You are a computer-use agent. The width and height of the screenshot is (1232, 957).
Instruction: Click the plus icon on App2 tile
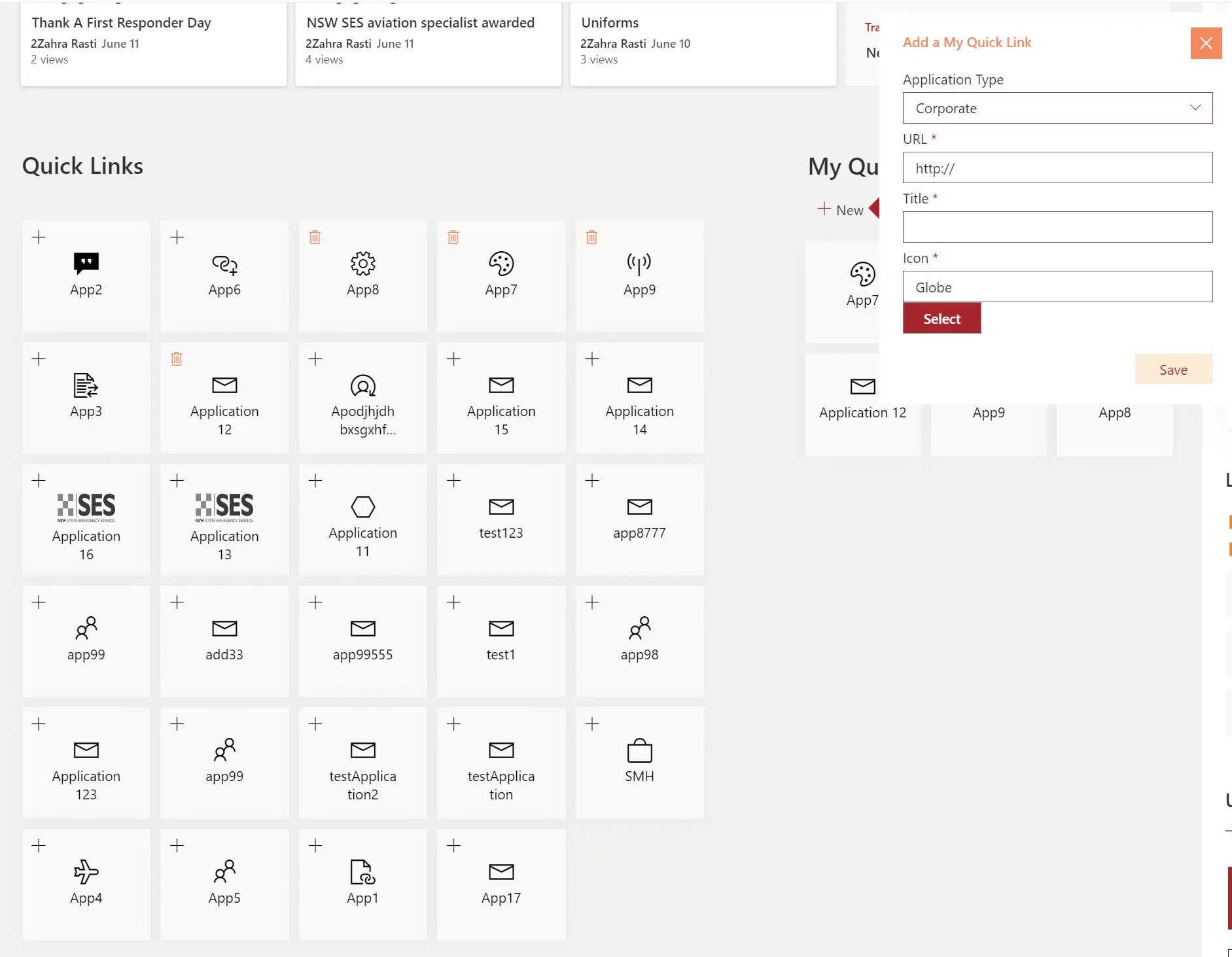(39, 237)
